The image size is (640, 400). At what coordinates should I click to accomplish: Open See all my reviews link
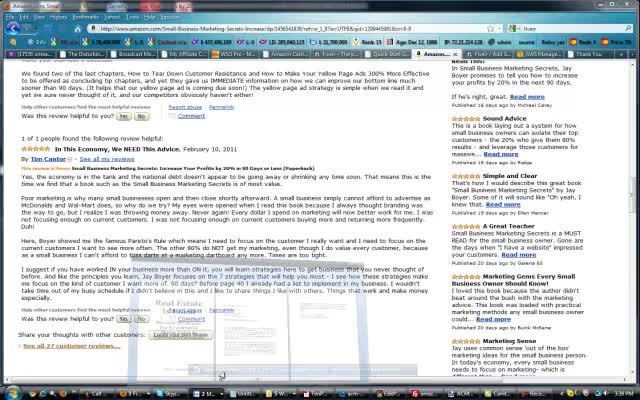[x=107, y=159]
